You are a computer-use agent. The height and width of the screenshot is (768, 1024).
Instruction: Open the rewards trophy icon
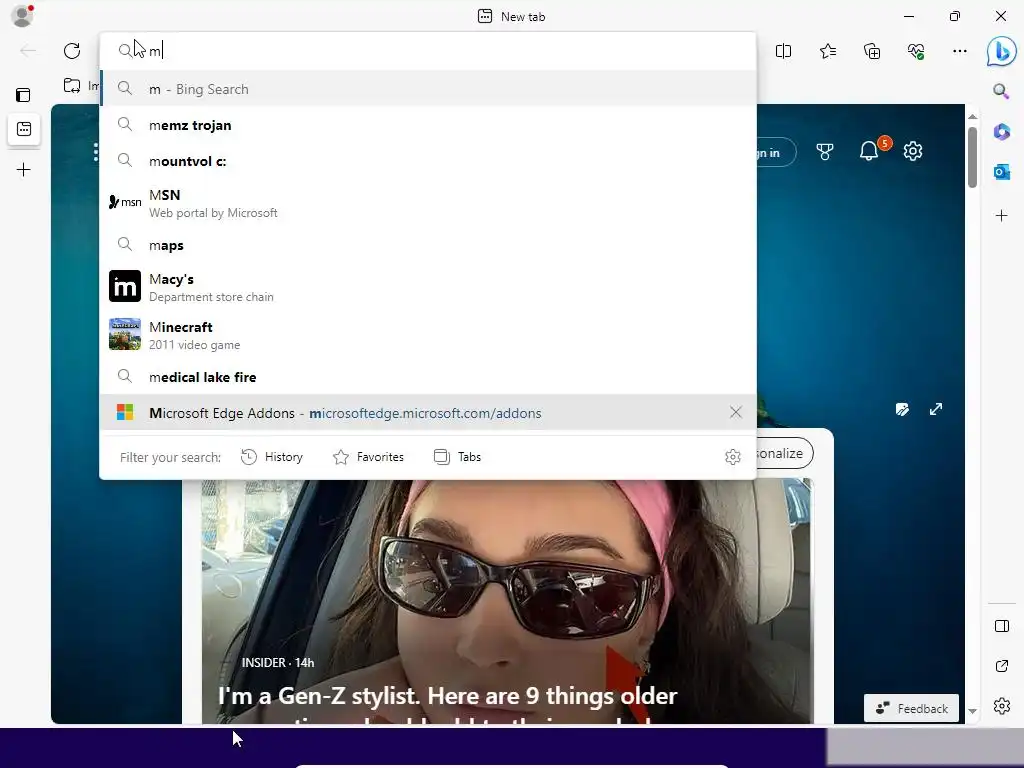825,152
